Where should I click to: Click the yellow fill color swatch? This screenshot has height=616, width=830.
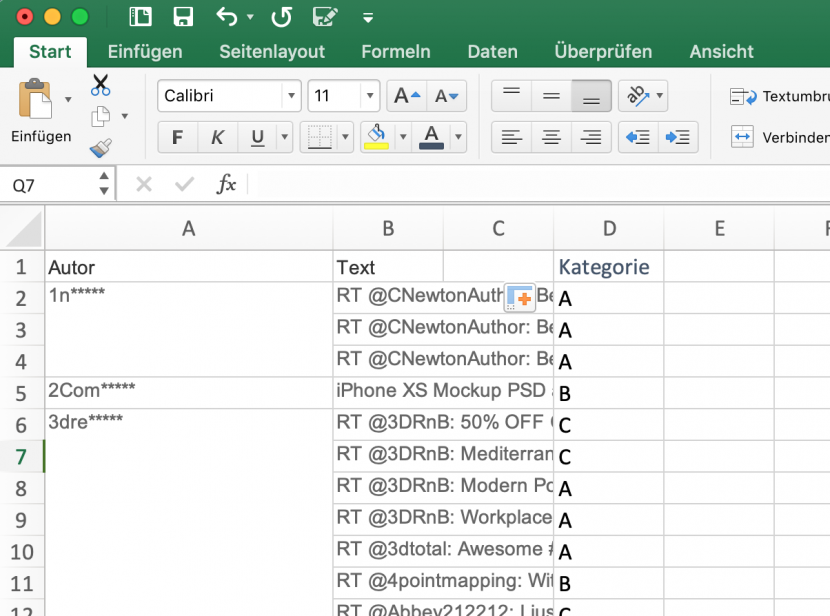click(x=378, y=148)
